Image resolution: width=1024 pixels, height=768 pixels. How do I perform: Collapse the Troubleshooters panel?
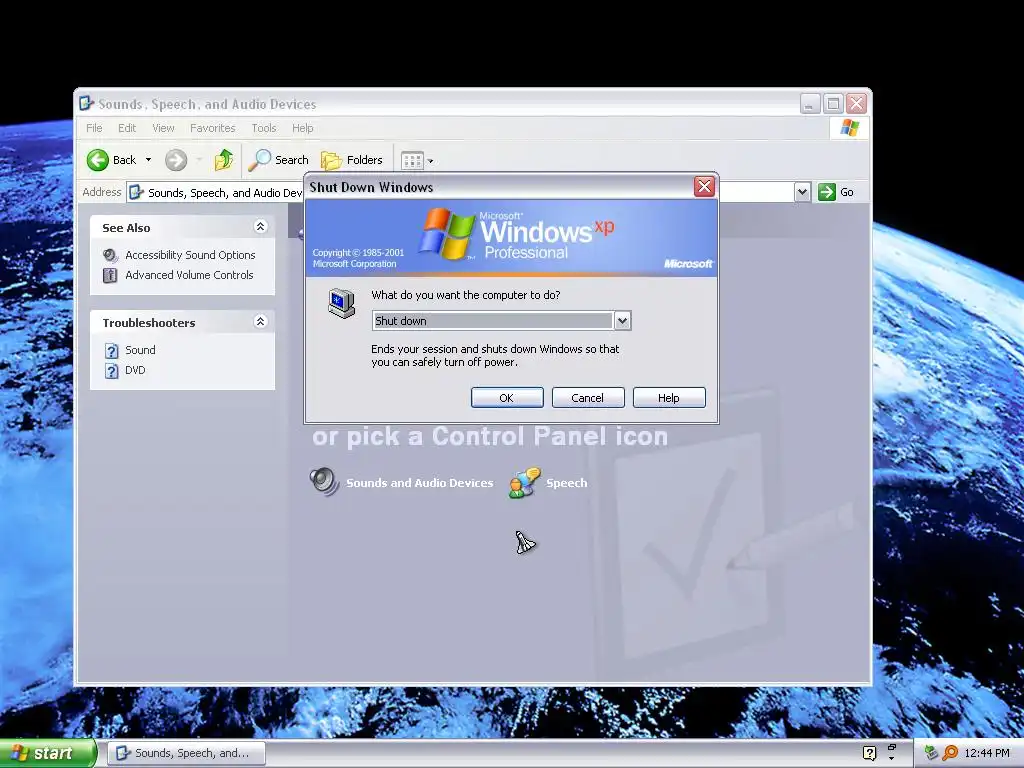click(x=260, y=321)
